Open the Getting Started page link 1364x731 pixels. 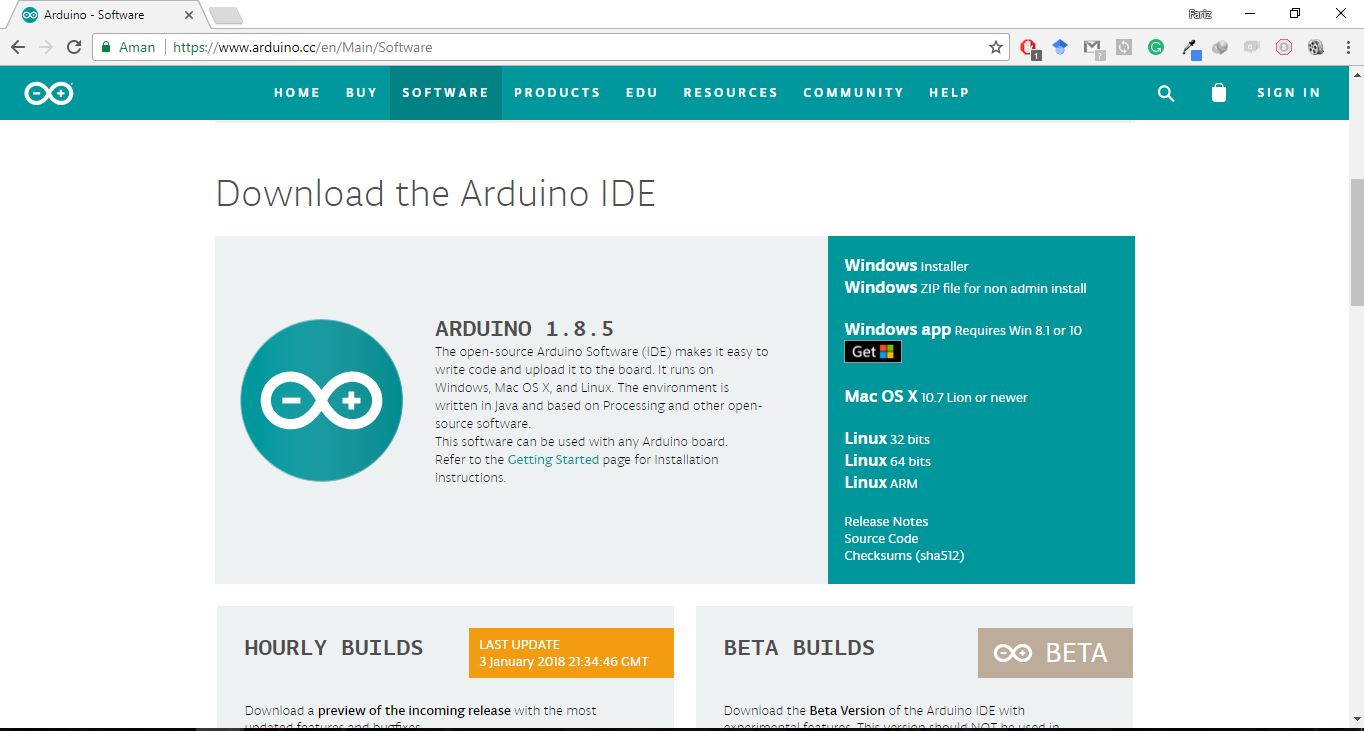(x=553, y=460)
